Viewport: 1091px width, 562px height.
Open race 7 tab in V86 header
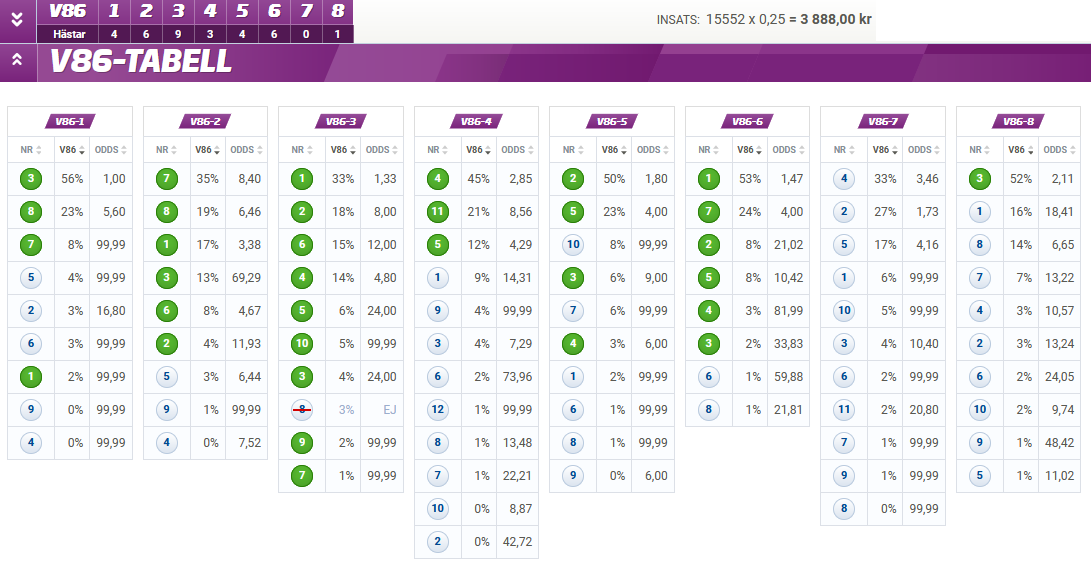[x=306, y=11]
